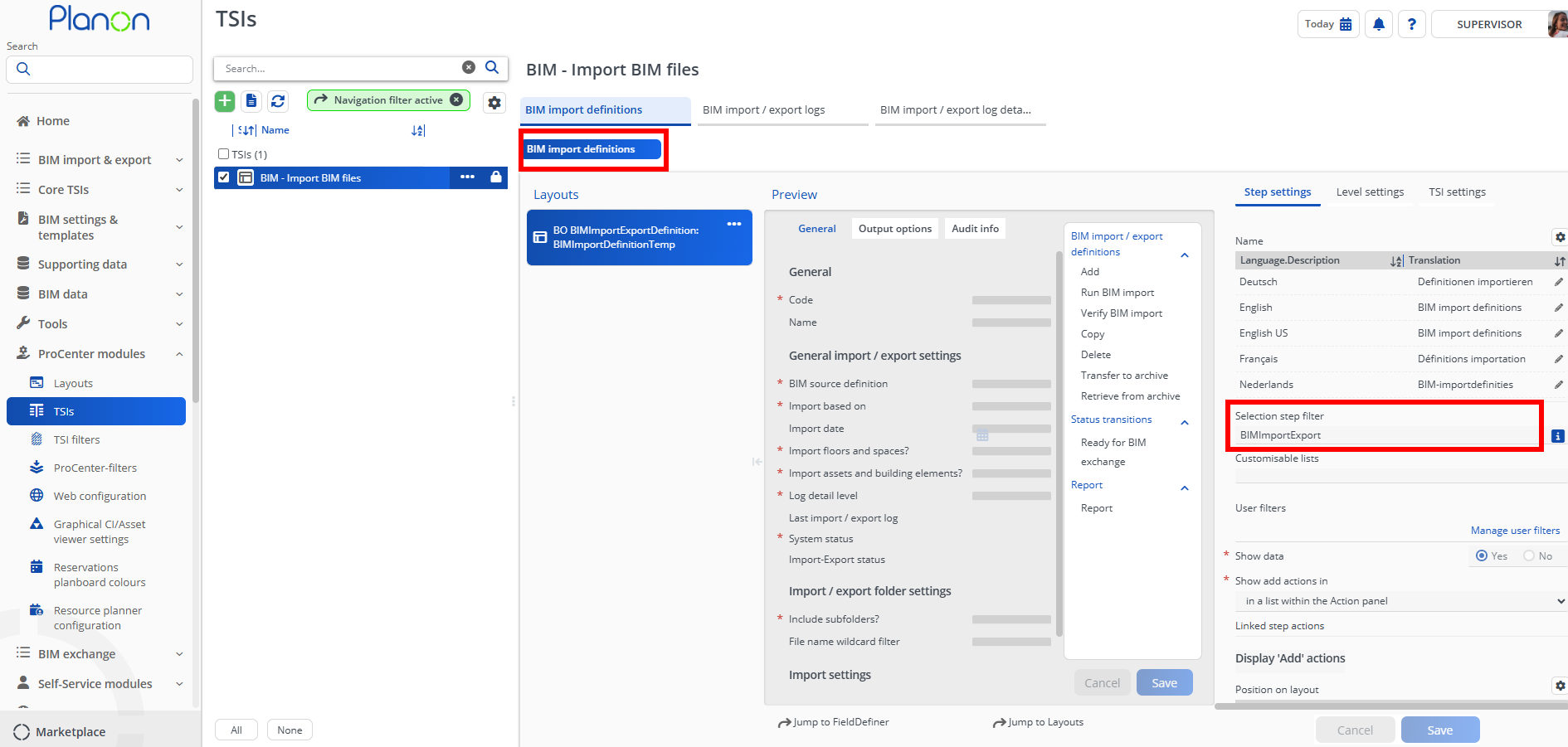Click the TSIs search magnifier icon
Screen dimensions: 1568x747
pos(492,67)
